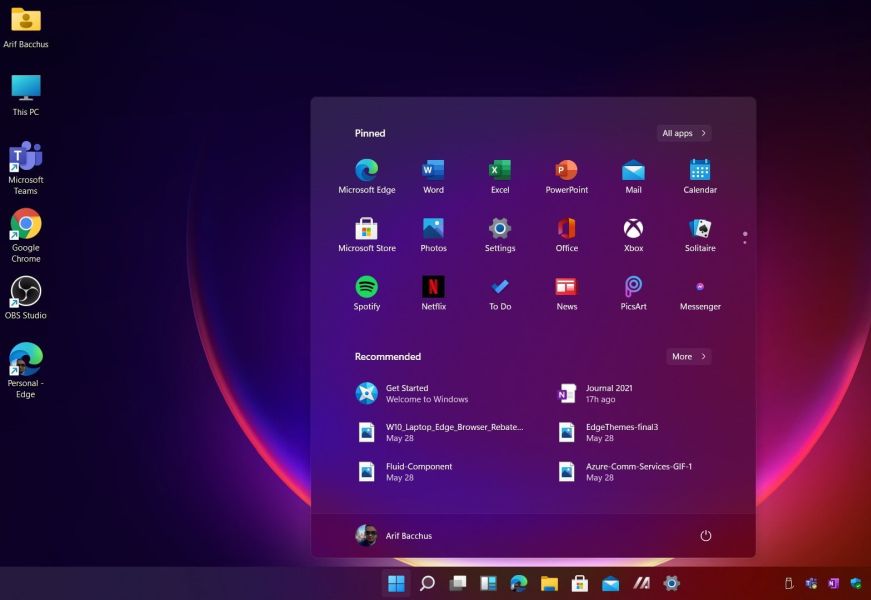The height and width of the screenshot is (600, 871).
Task: Open File Explorer from taskbar
Action: click(x=549, y=583)
